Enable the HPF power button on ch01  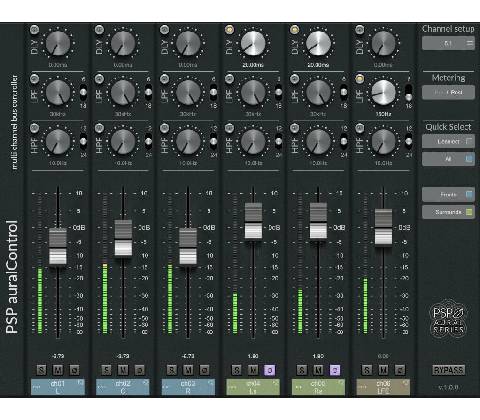coord(34,128)
